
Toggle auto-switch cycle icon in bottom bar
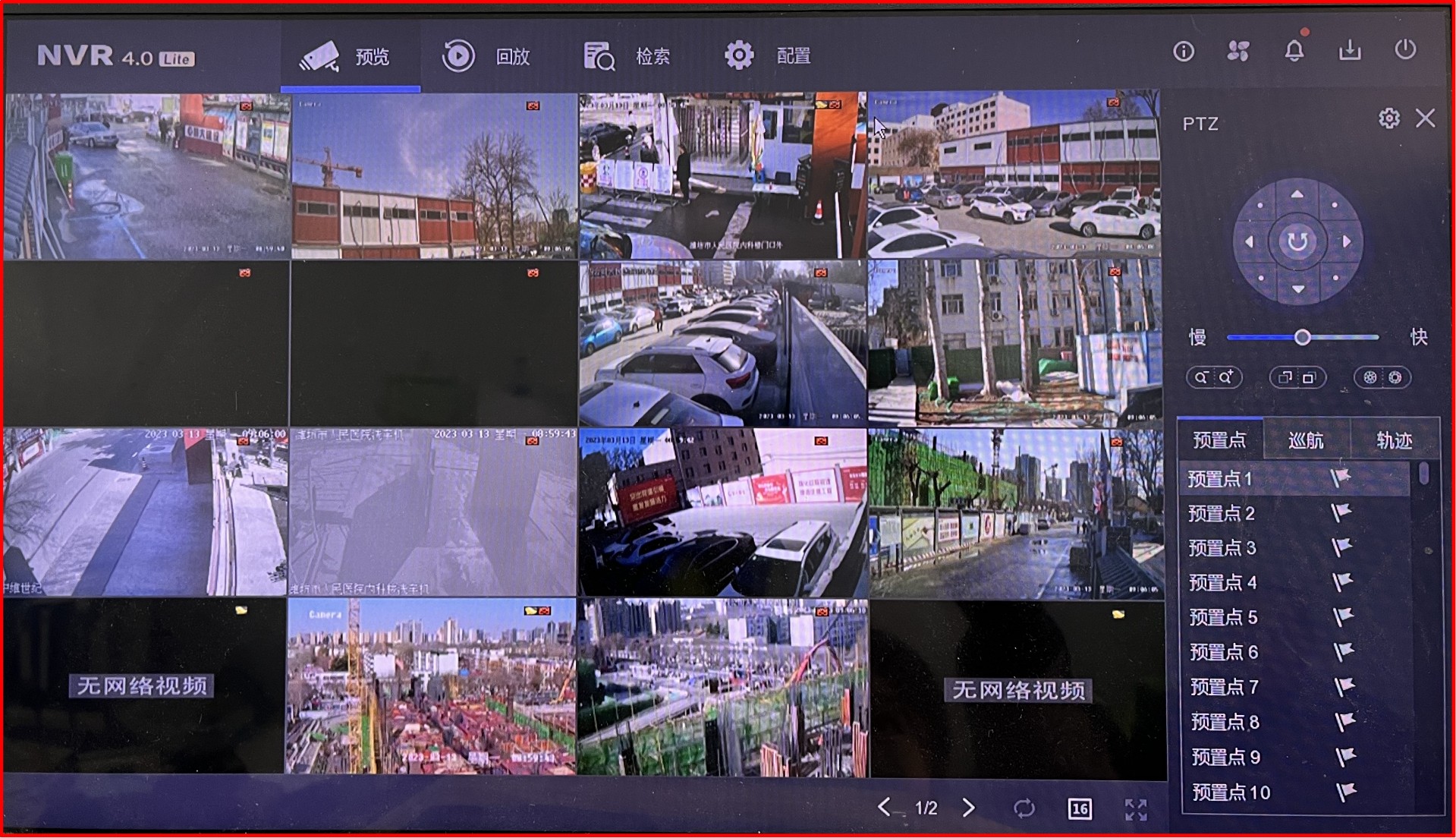click(1024, 808)
